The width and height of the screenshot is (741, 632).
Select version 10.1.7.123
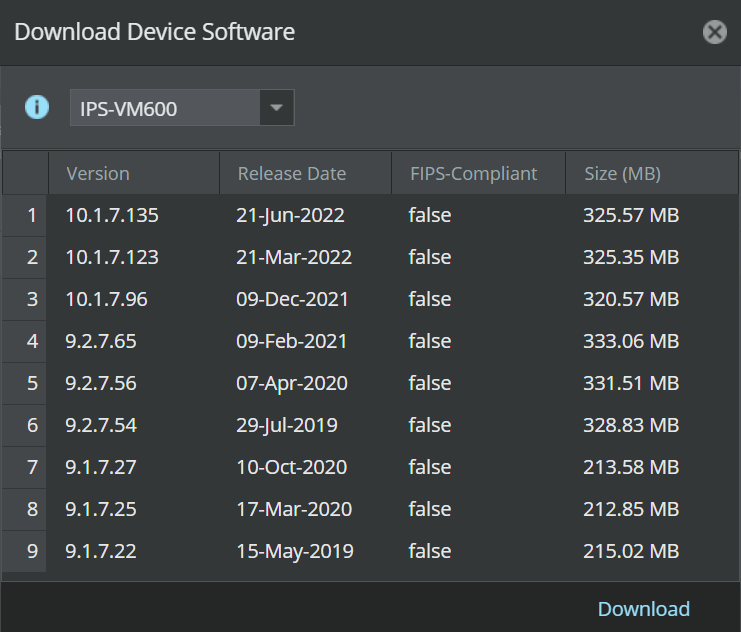click(x=112, y=257)
